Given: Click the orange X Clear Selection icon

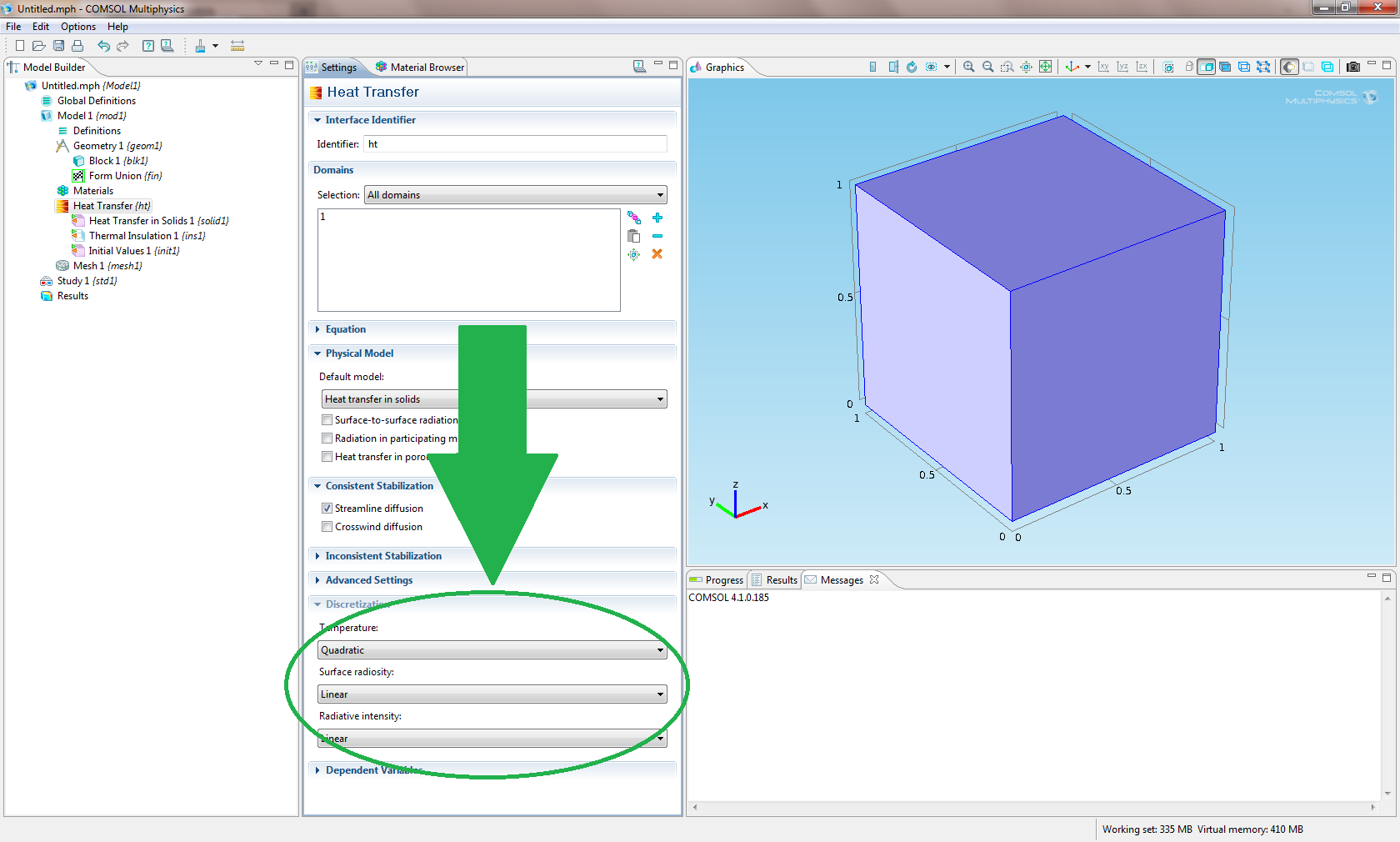Looking at the screenshot, I should [657, 254].
